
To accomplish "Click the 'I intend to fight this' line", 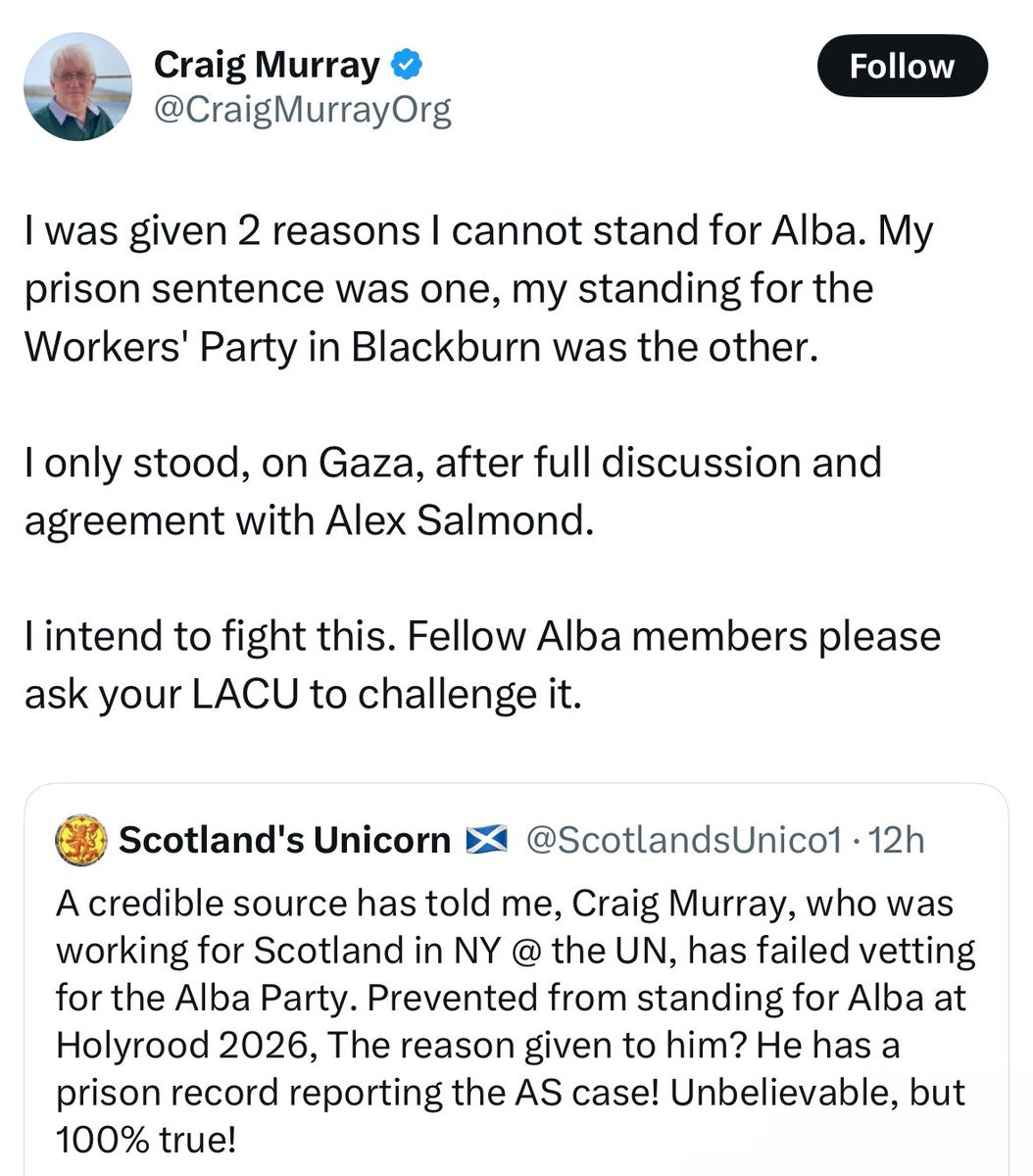I will [482, 637].
